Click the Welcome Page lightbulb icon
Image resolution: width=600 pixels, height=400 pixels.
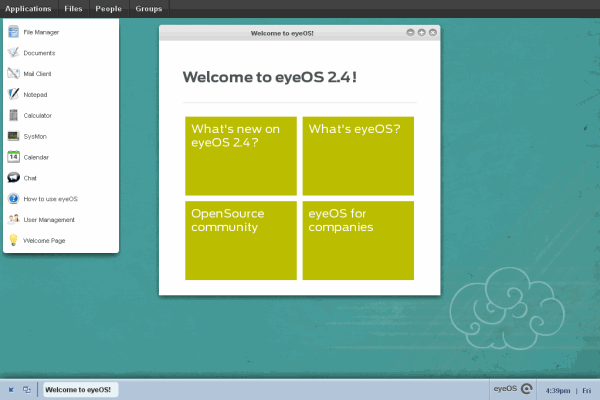[x=13, y=240]
